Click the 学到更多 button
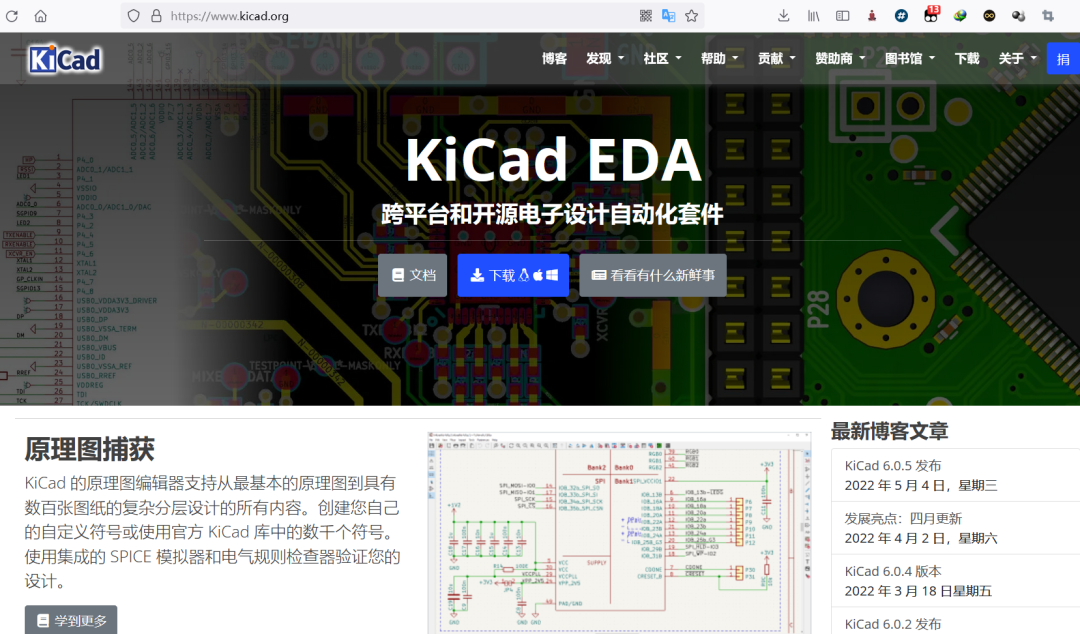 [x=71, y=620]
